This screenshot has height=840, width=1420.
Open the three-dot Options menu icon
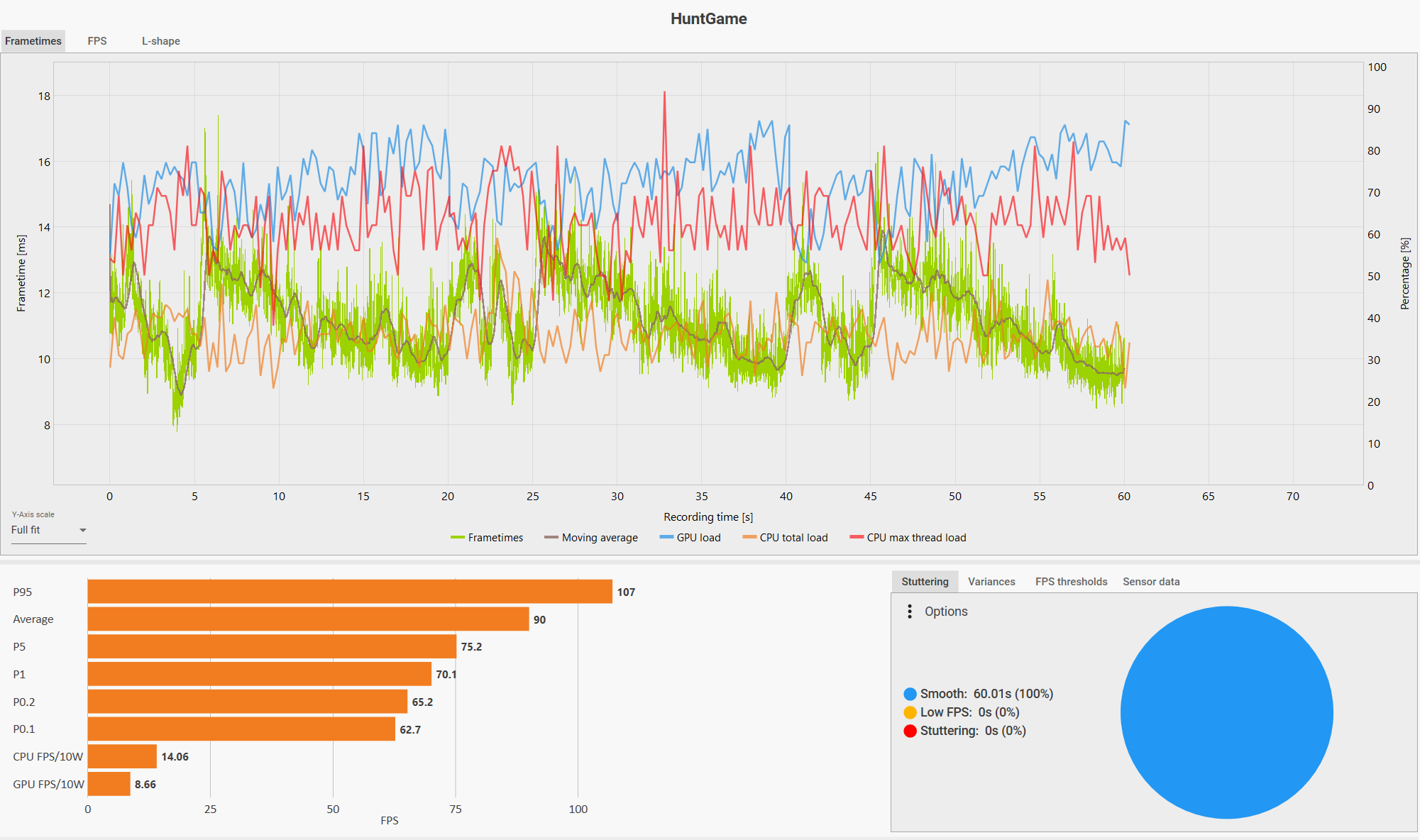910,612
